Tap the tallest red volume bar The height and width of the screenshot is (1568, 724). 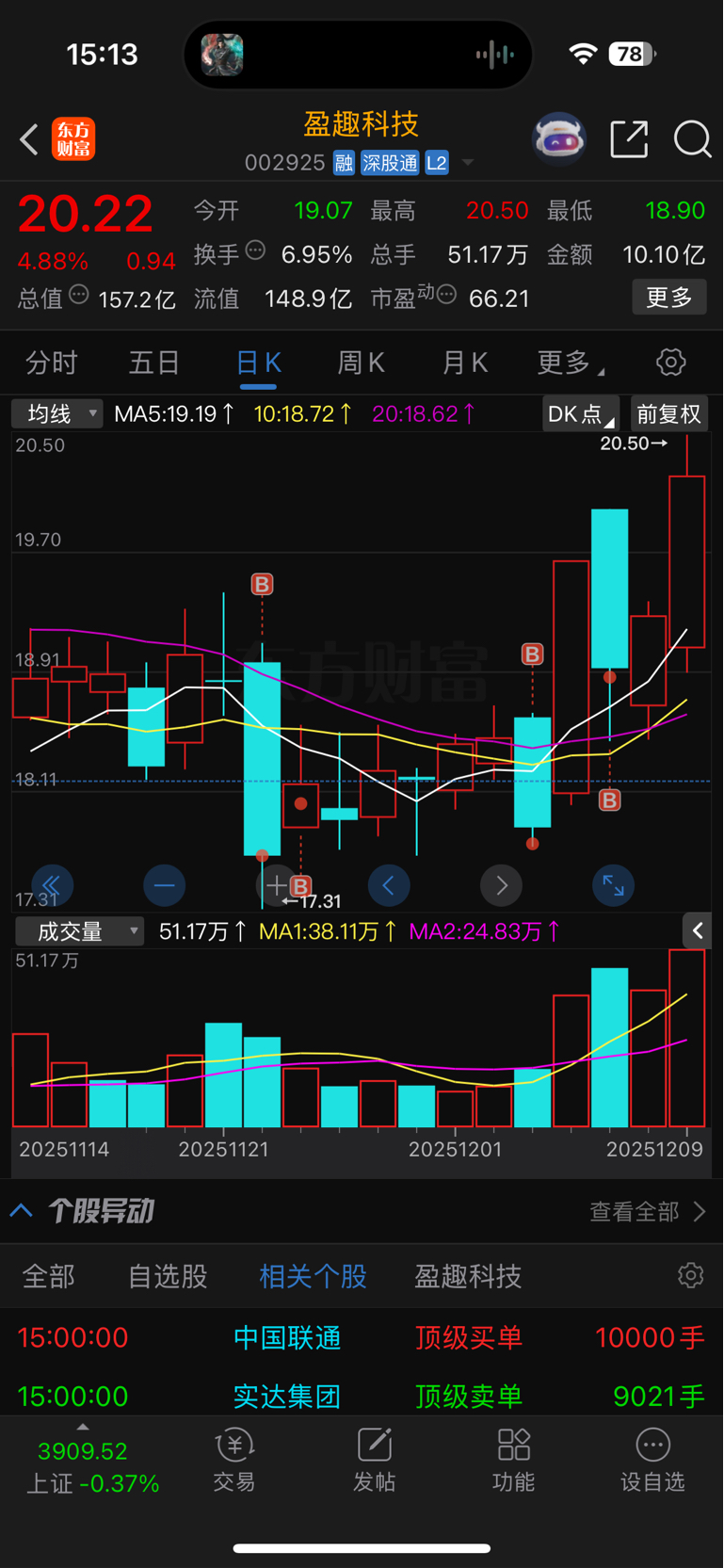687,1039
